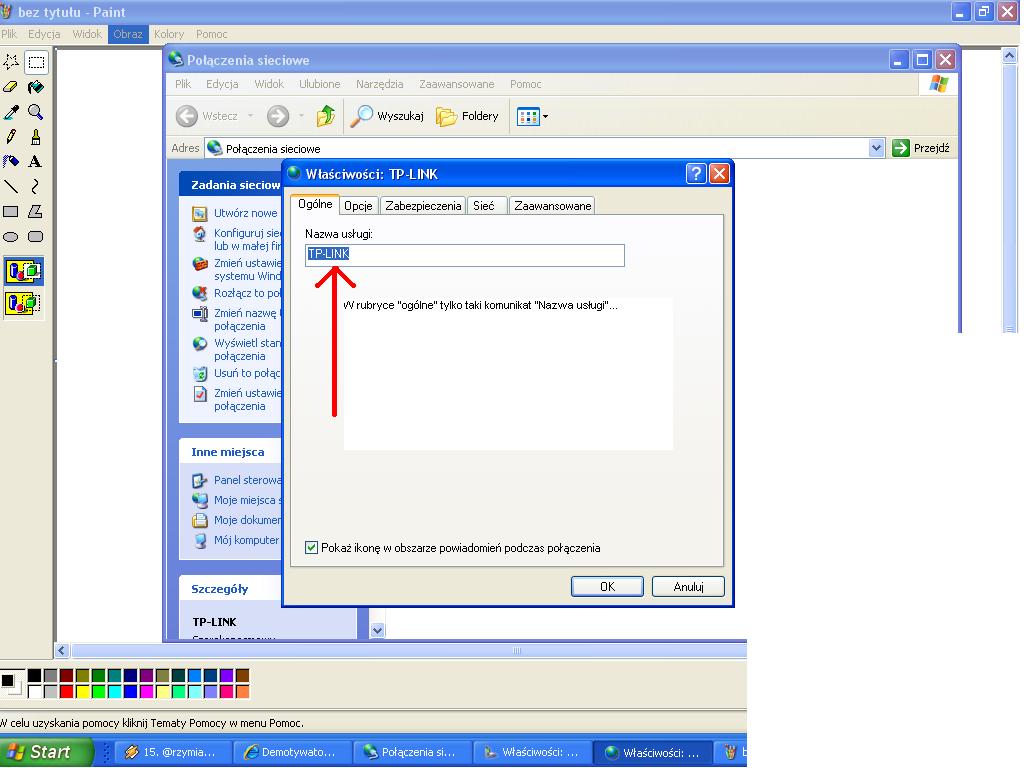1024x768 pixels.
Task: Select the Polygon tool in Paint
Action: pos(36,212)
